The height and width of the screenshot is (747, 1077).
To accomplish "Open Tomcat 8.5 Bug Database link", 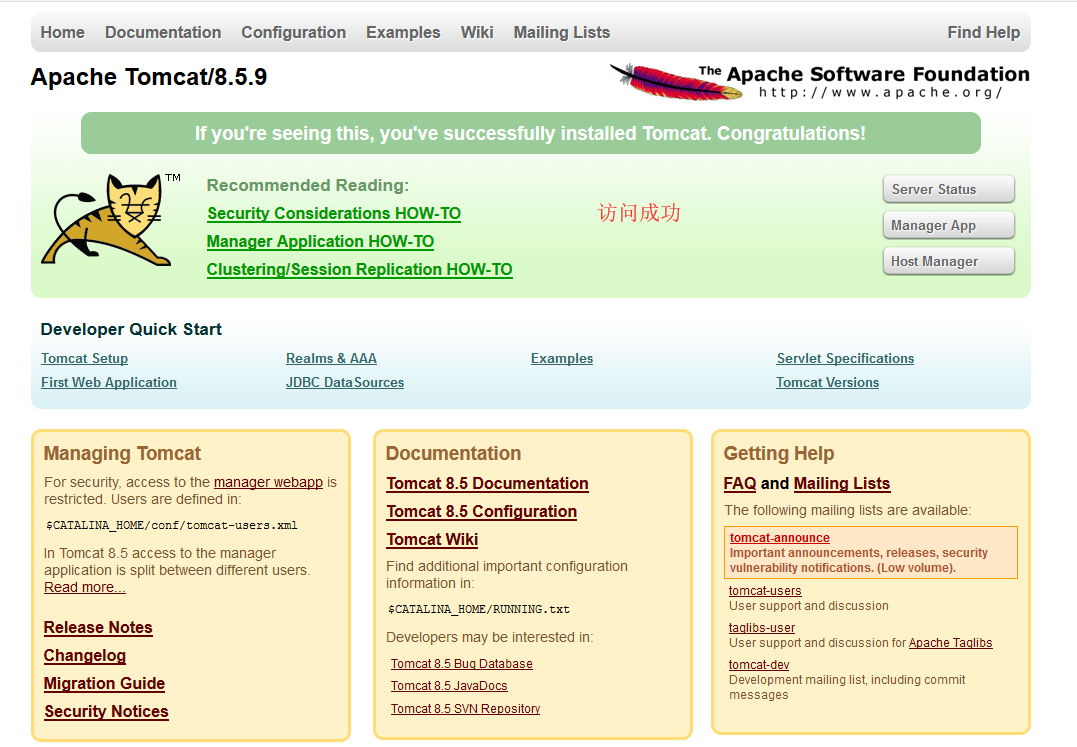I will point(462,664).
